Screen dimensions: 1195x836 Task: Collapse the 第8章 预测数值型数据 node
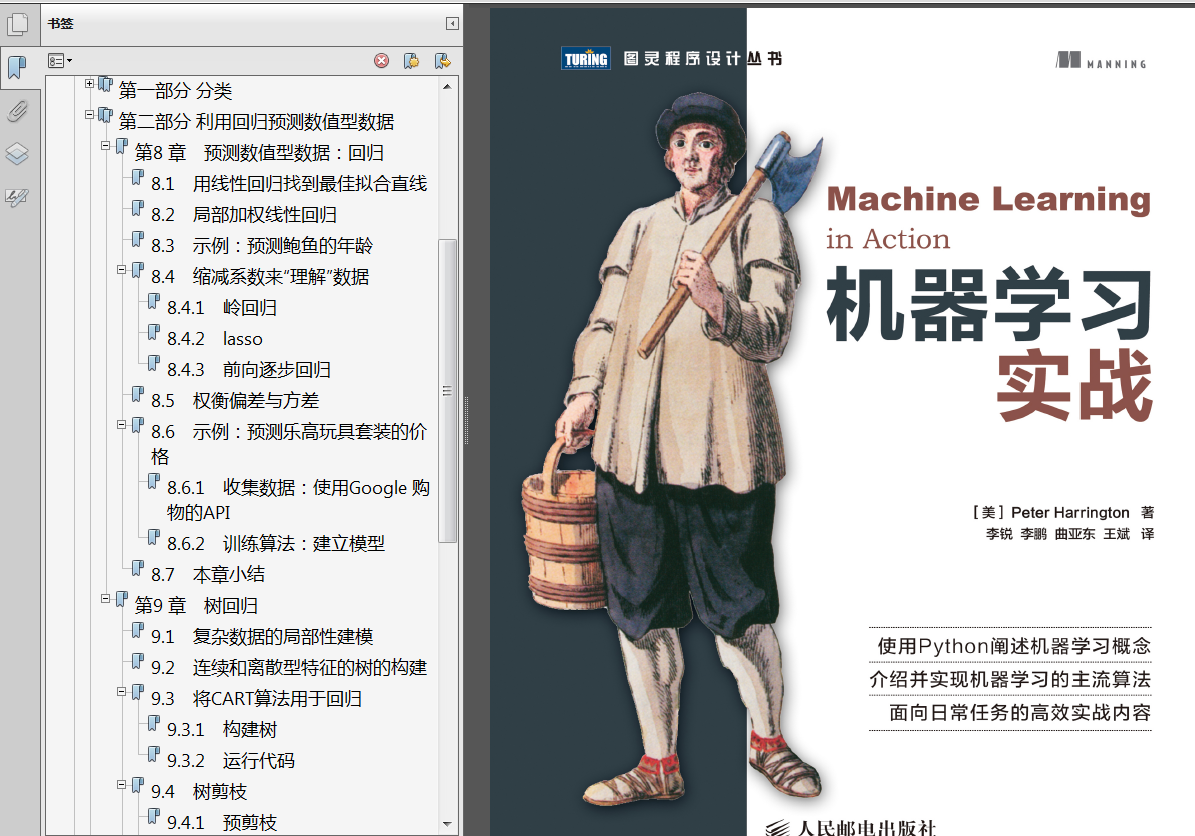tap(105, 146)
